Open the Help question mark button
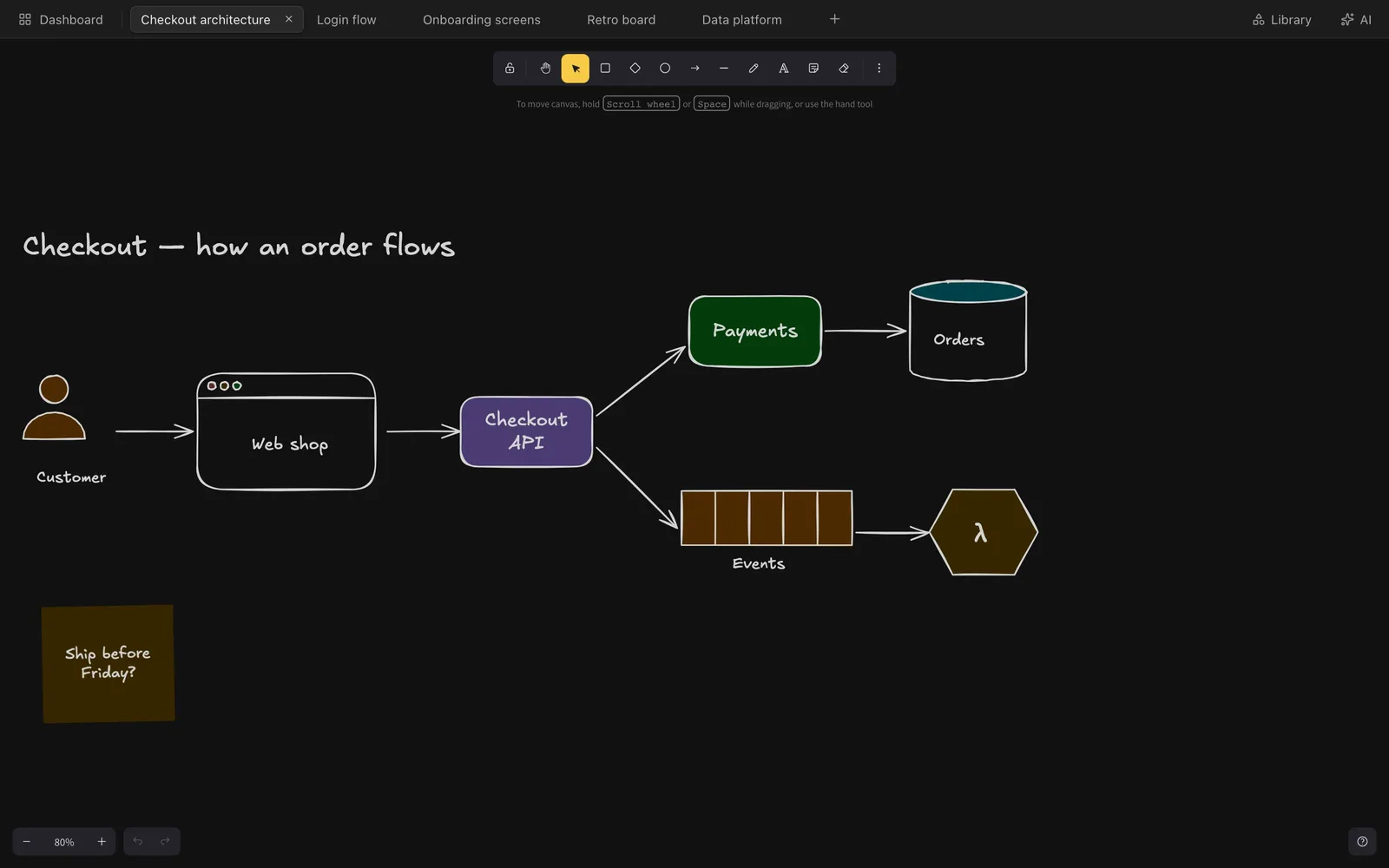The width and height of the screenshot is (1389, 868). (1362, 842)
